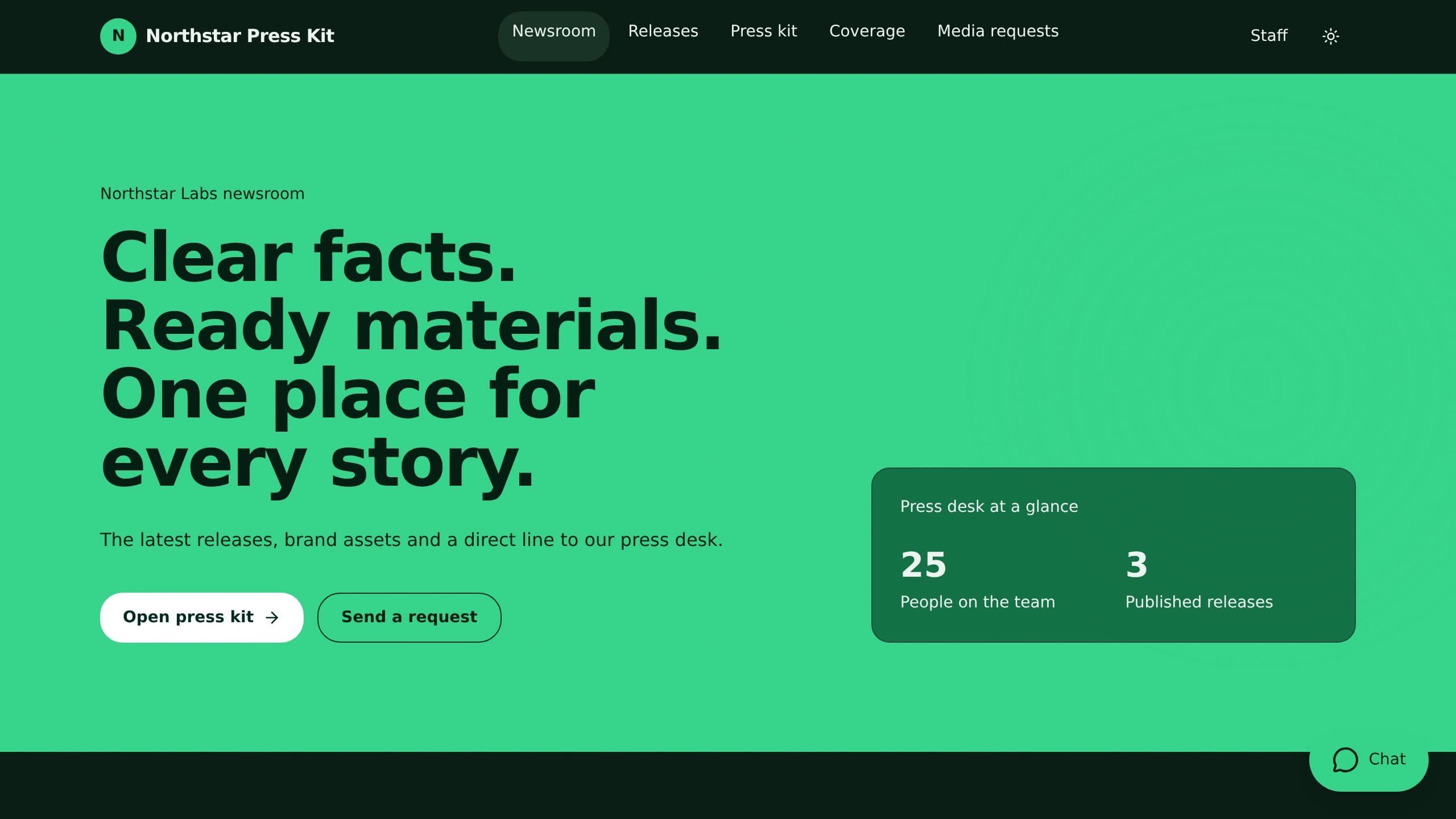Click the 3 Published releases stat
1456x819 pixels.
point(1199,580)
